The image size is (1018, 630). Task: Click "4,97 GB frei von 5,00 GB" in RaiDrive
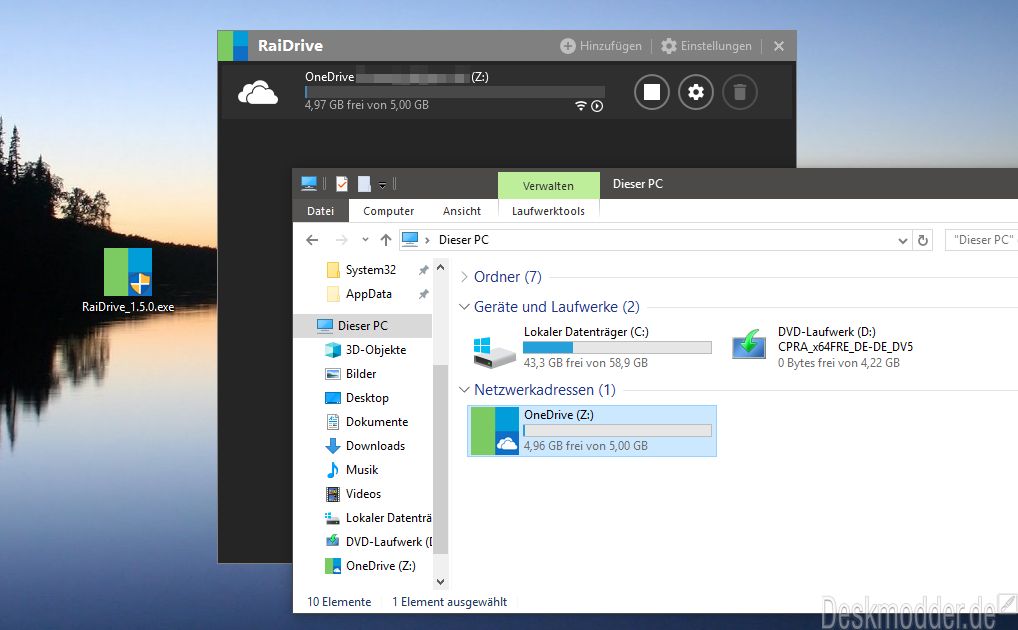(367, 105)
